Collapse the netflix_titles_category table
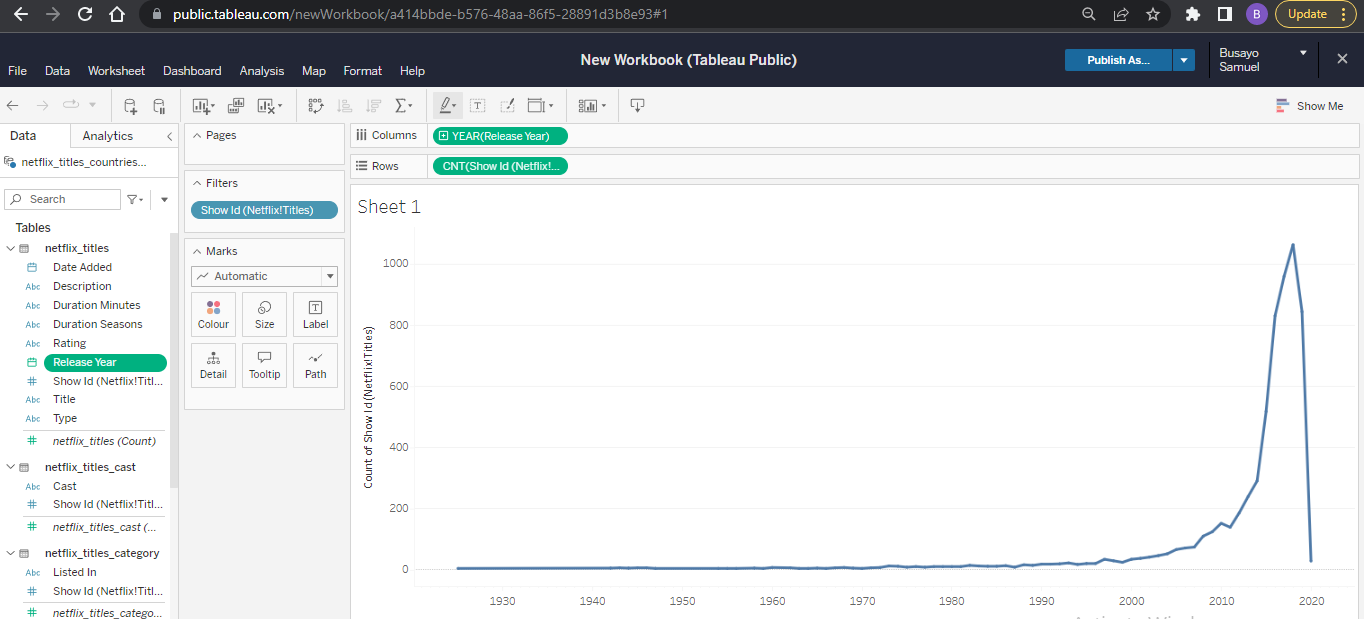1364x619 pixels. 11,553
